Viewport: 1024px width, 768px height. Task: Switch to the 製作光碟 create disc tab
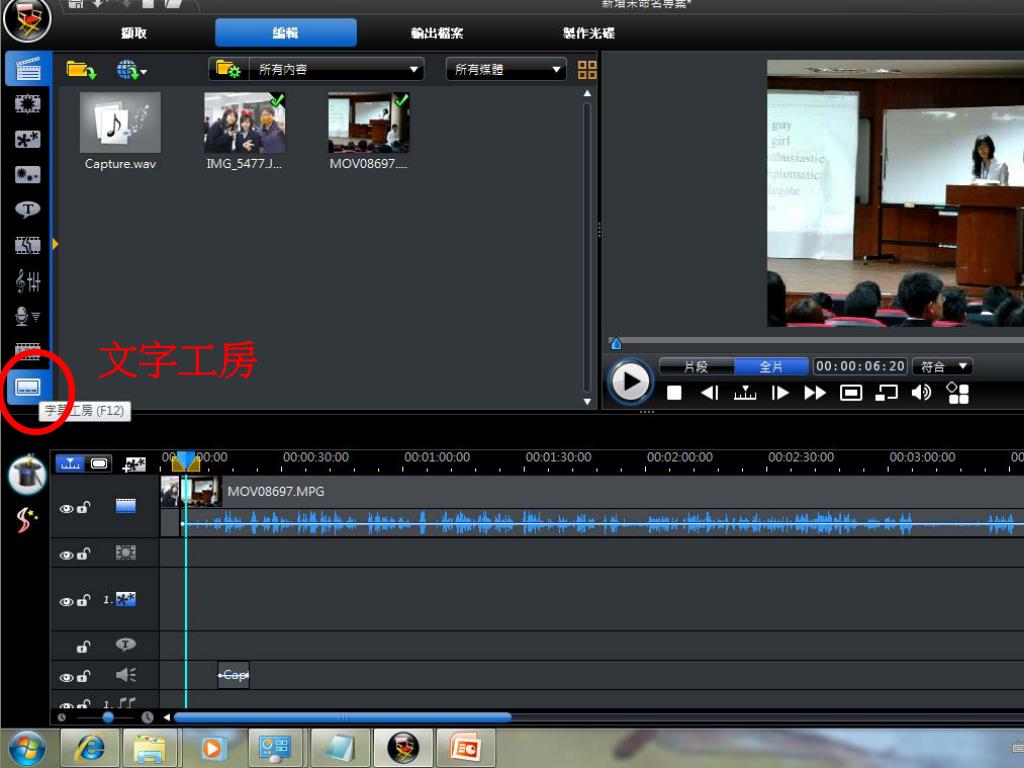(x=589, y=33)
